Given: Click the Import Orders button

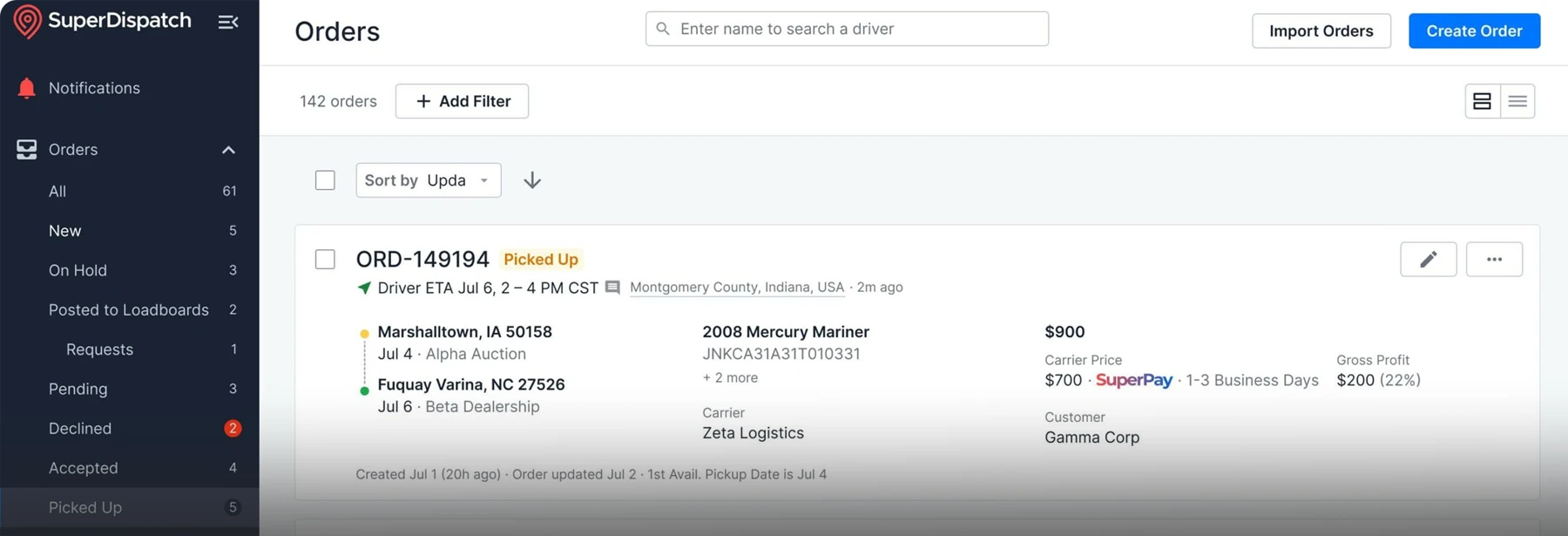Looking at the screenshot, I should point(1321,31).
